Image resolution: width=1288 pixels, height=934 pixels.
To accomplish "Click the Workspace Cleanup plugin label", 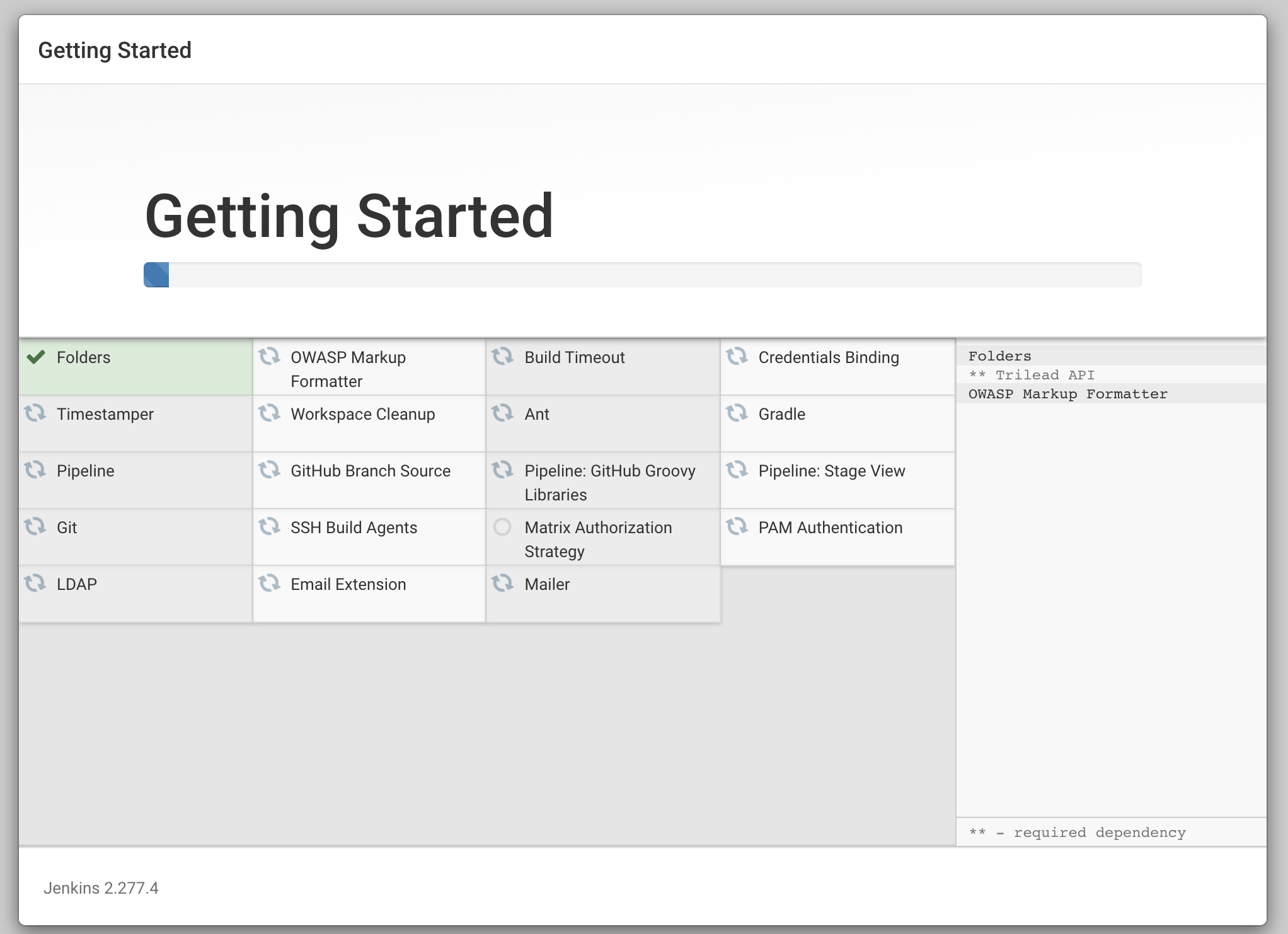I will pos(362,414).
